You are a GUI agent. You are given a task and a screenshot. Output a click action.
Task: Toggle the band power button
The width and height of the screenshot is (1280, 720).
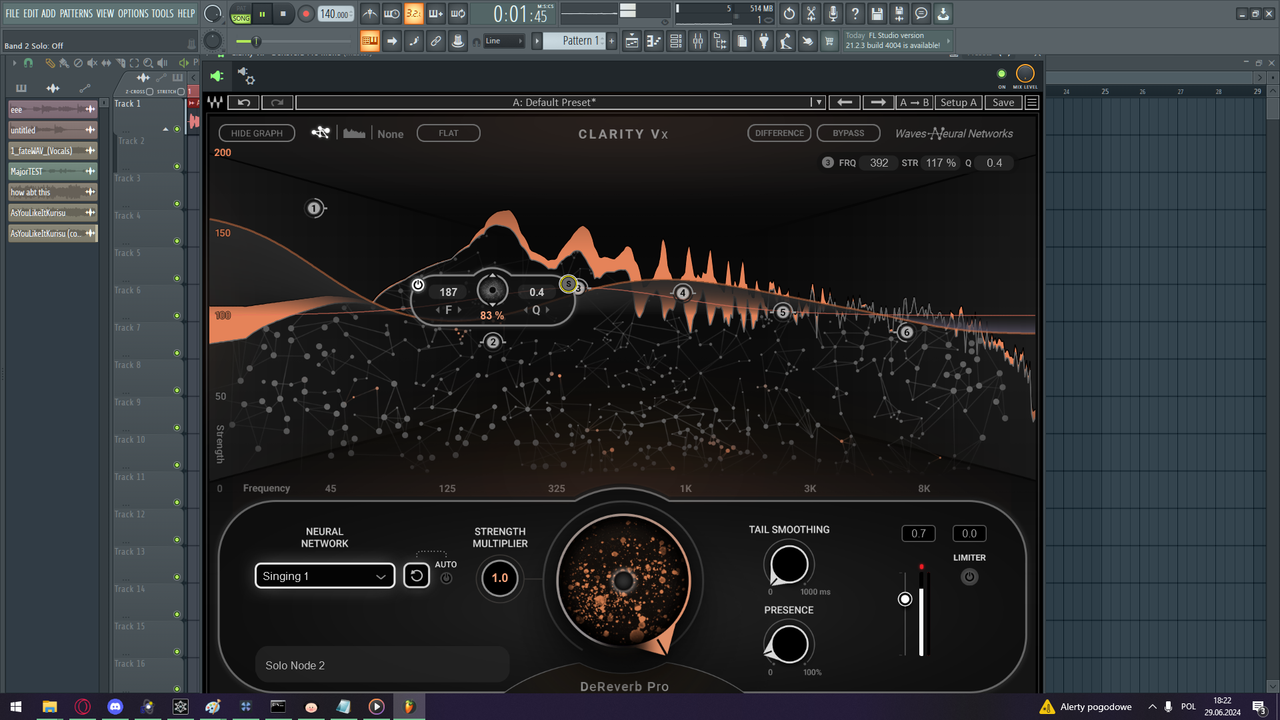(x=418, y=285)
